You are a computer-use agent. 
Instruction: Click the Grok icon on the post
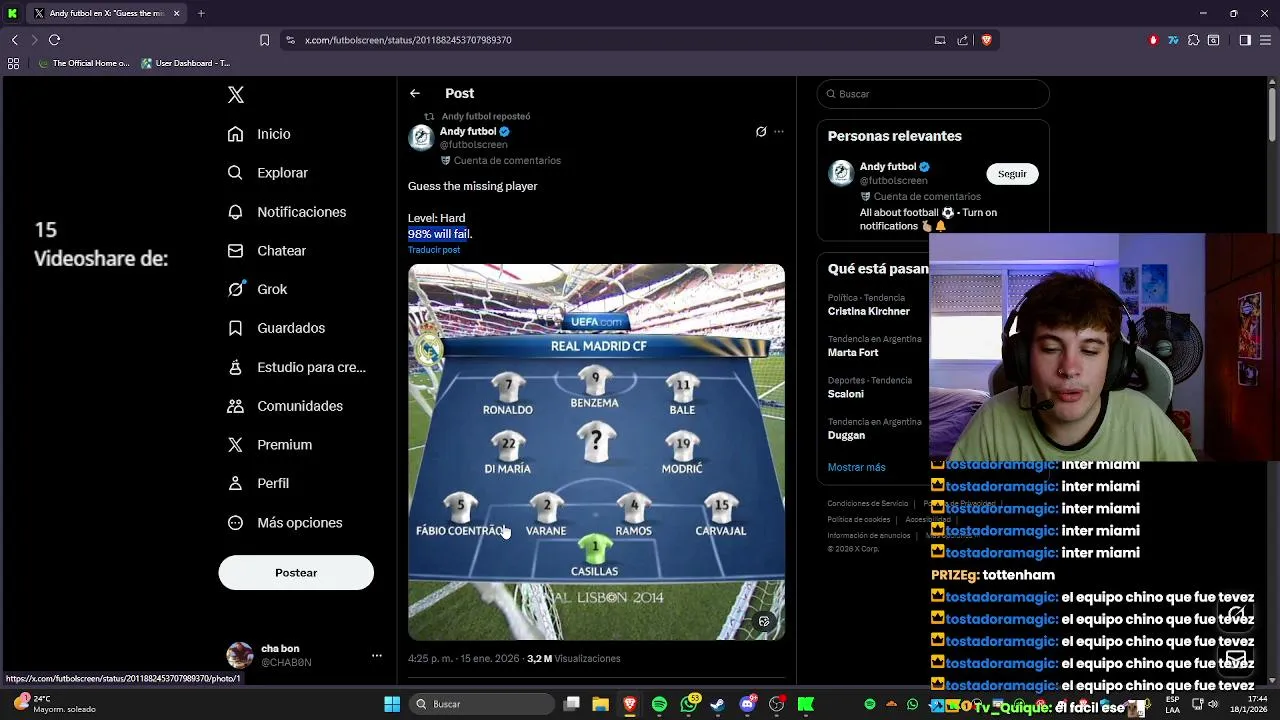760,132
